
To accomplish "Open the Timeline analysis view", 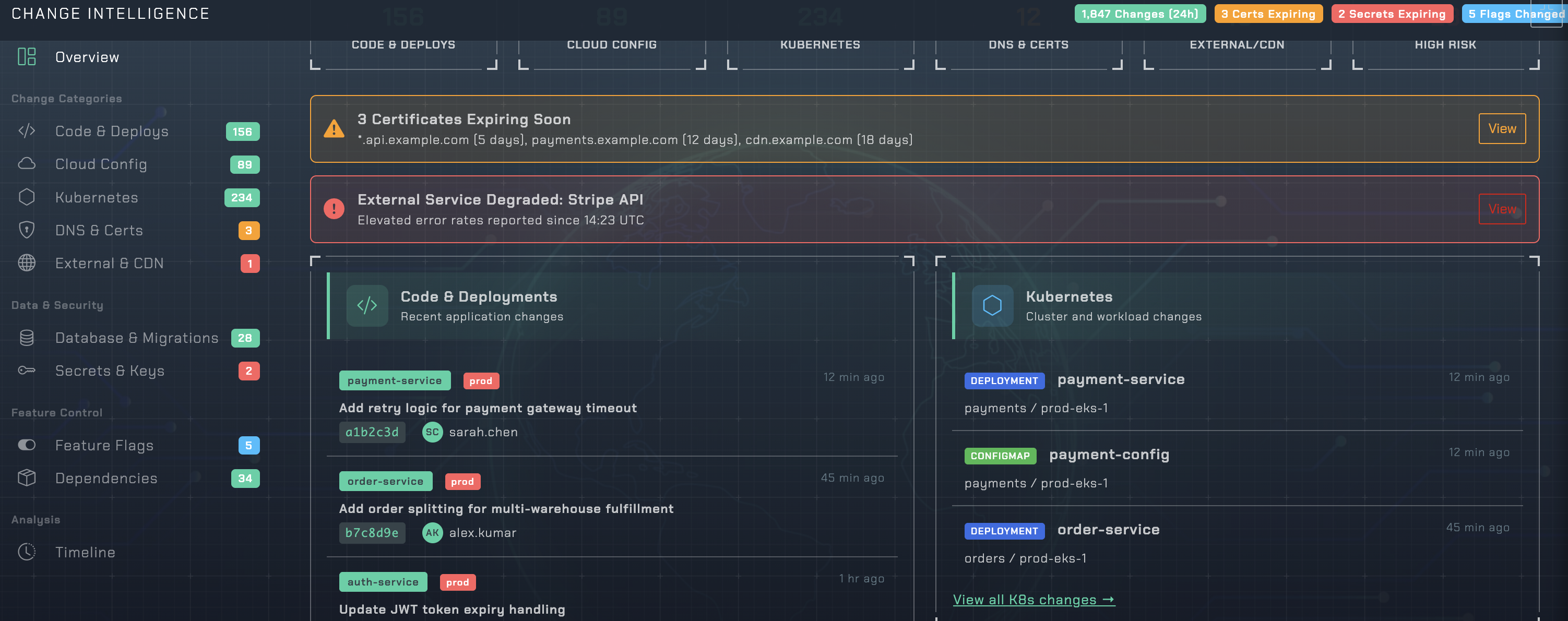I will point(85,552).
